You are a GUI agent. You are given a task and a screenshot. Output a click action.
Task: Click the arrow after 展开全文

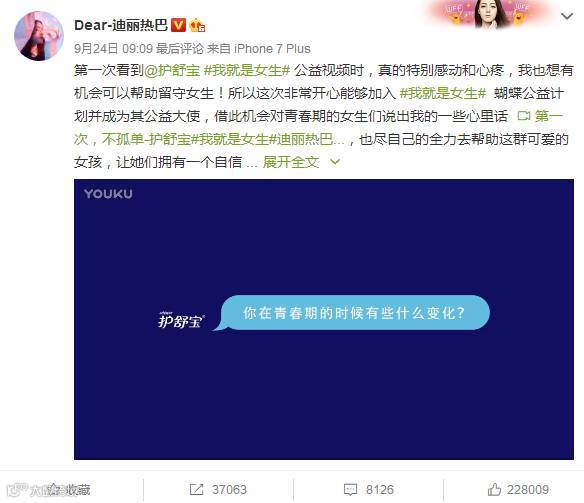335,162
